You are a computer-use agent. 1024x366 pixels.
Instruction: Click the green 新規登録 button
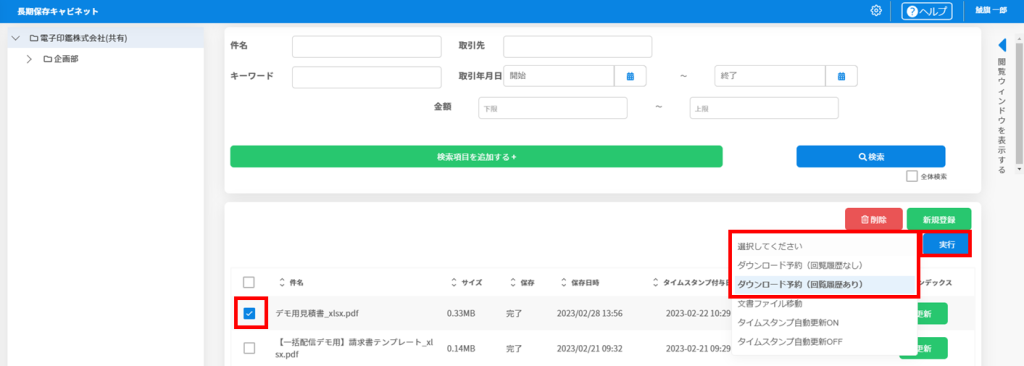click(938, 220)
